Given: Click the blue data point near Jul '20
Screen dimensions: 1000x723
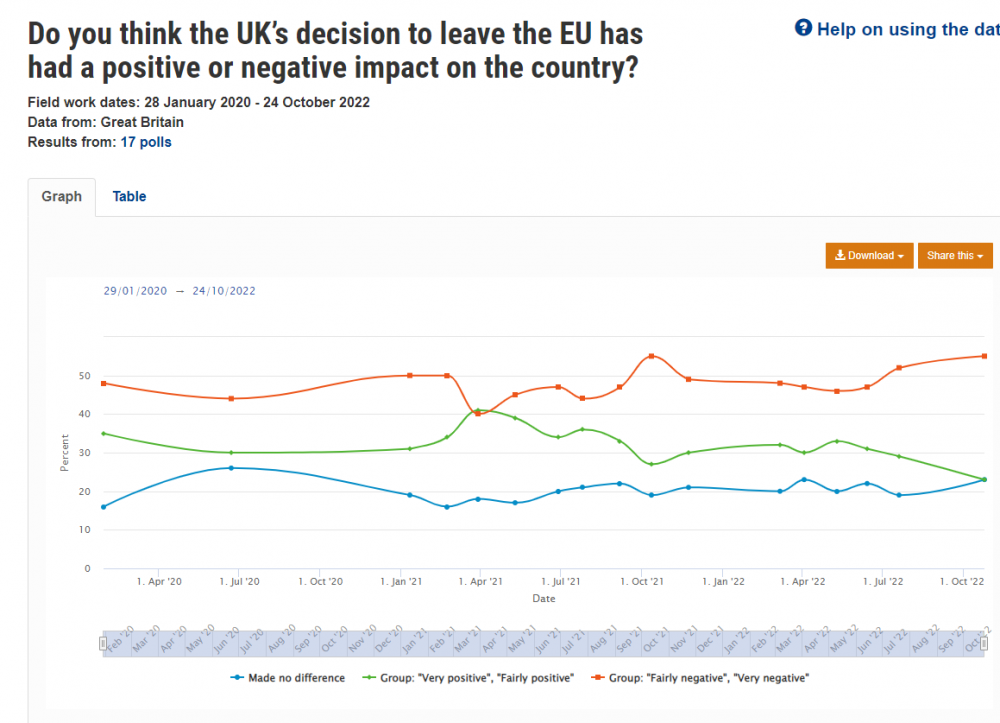Looking at the screenshot, I should (231, 468).
